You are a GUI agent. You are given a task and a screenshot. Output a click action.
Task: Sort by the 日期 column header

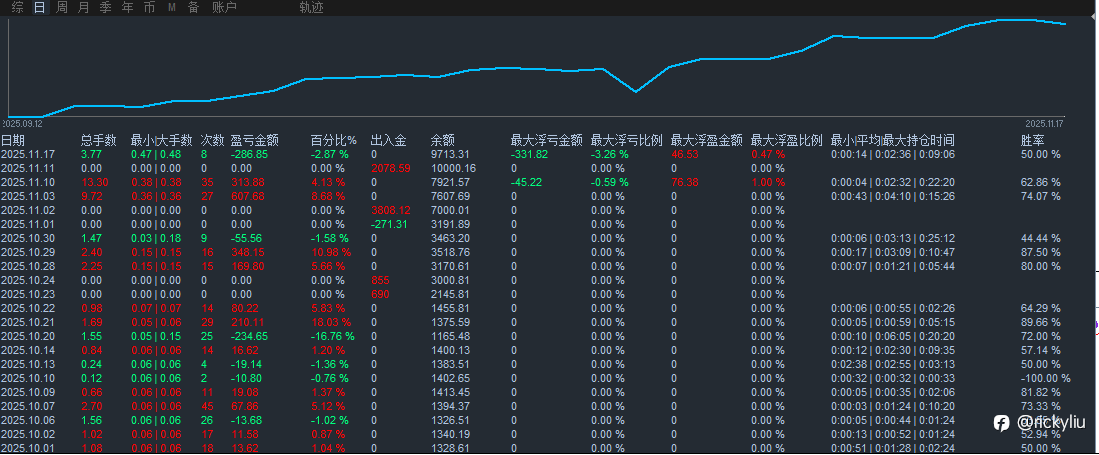coord(13,140)
